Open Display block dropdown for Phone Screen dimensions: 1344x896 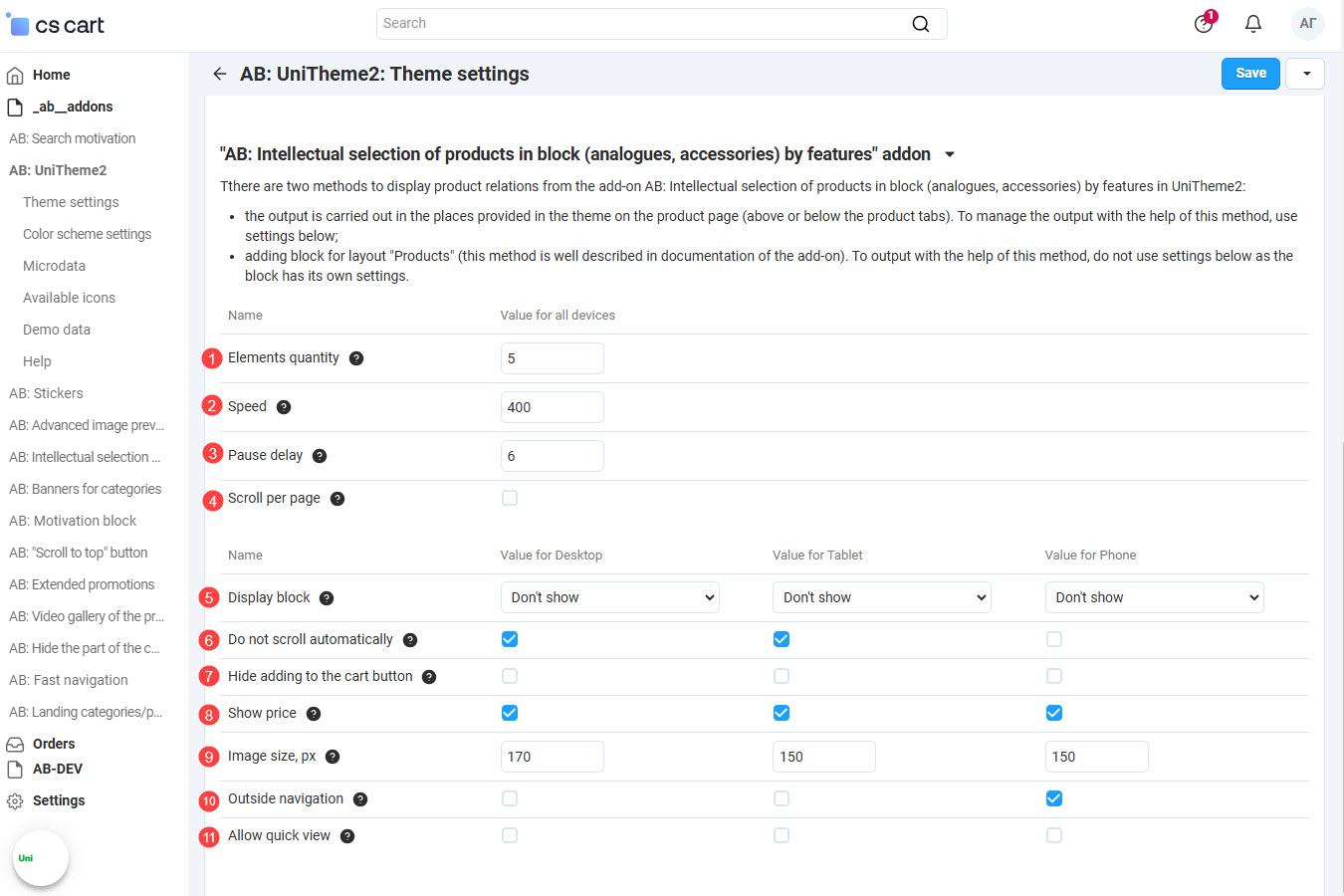(1155, 597)
